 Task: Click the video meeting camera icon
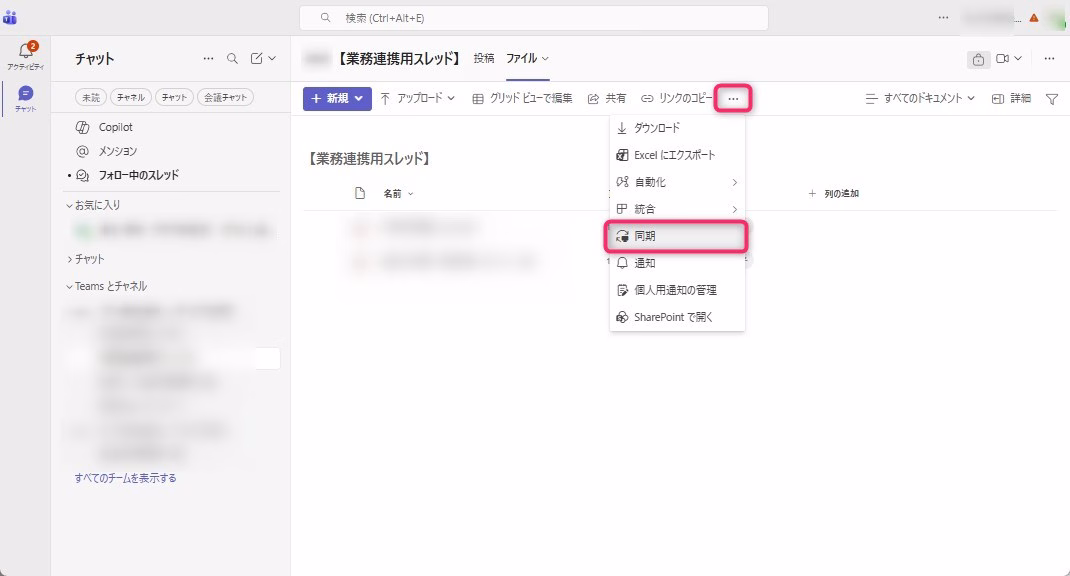(1004, 59)
